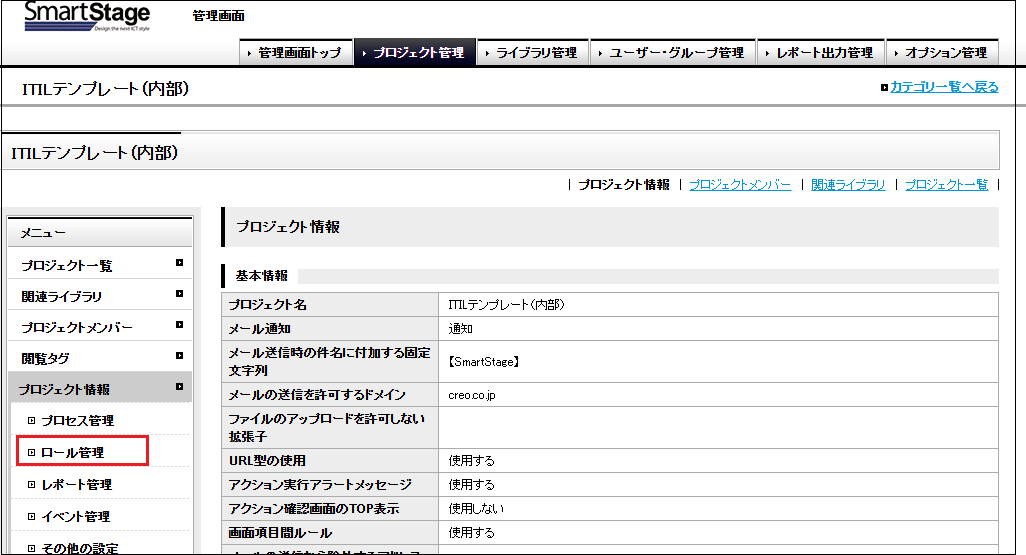This screenshot has height=555, width=1026.
Task: Click the 基本情報 section heading
Action: 262,276
